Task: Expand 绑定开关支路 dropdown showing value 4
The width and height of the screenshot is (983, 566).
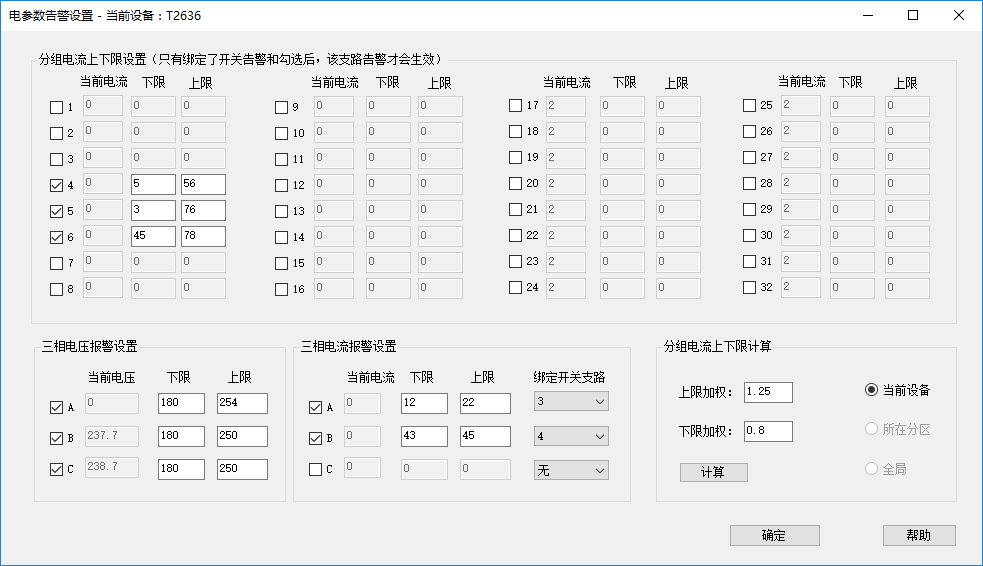Action: 571,437
